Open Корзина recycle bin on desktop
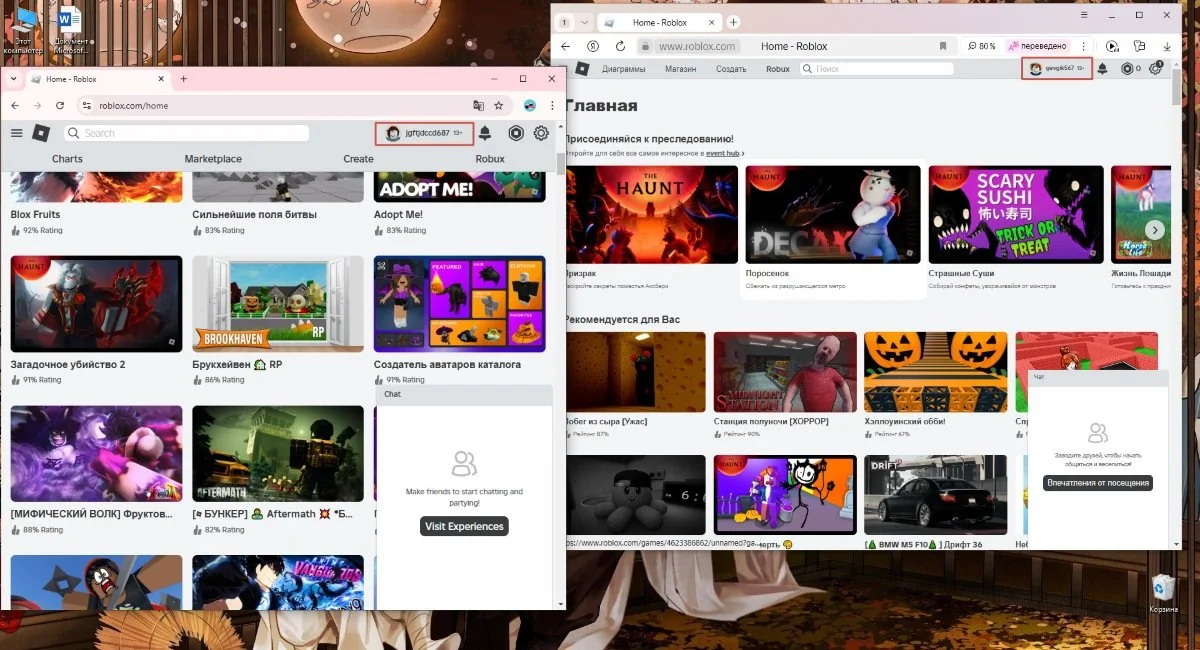This screenshot has height=650, width=1200. pyautogui.click(x=1163, y=592)
